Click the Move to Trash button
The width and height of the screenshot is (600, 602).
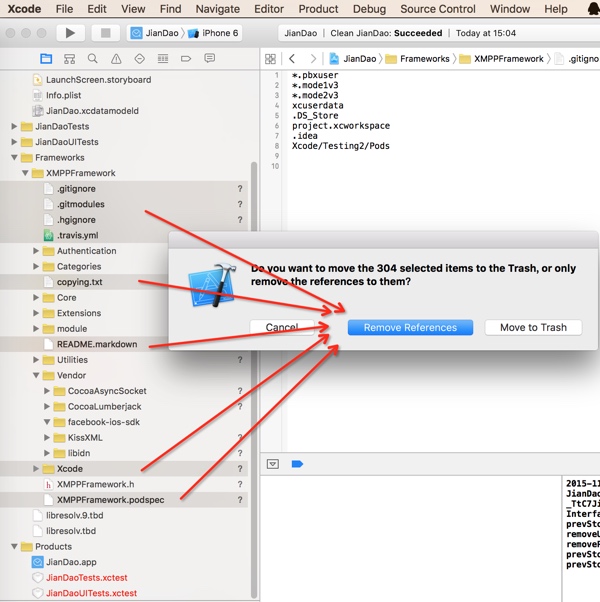pos(533,327)
